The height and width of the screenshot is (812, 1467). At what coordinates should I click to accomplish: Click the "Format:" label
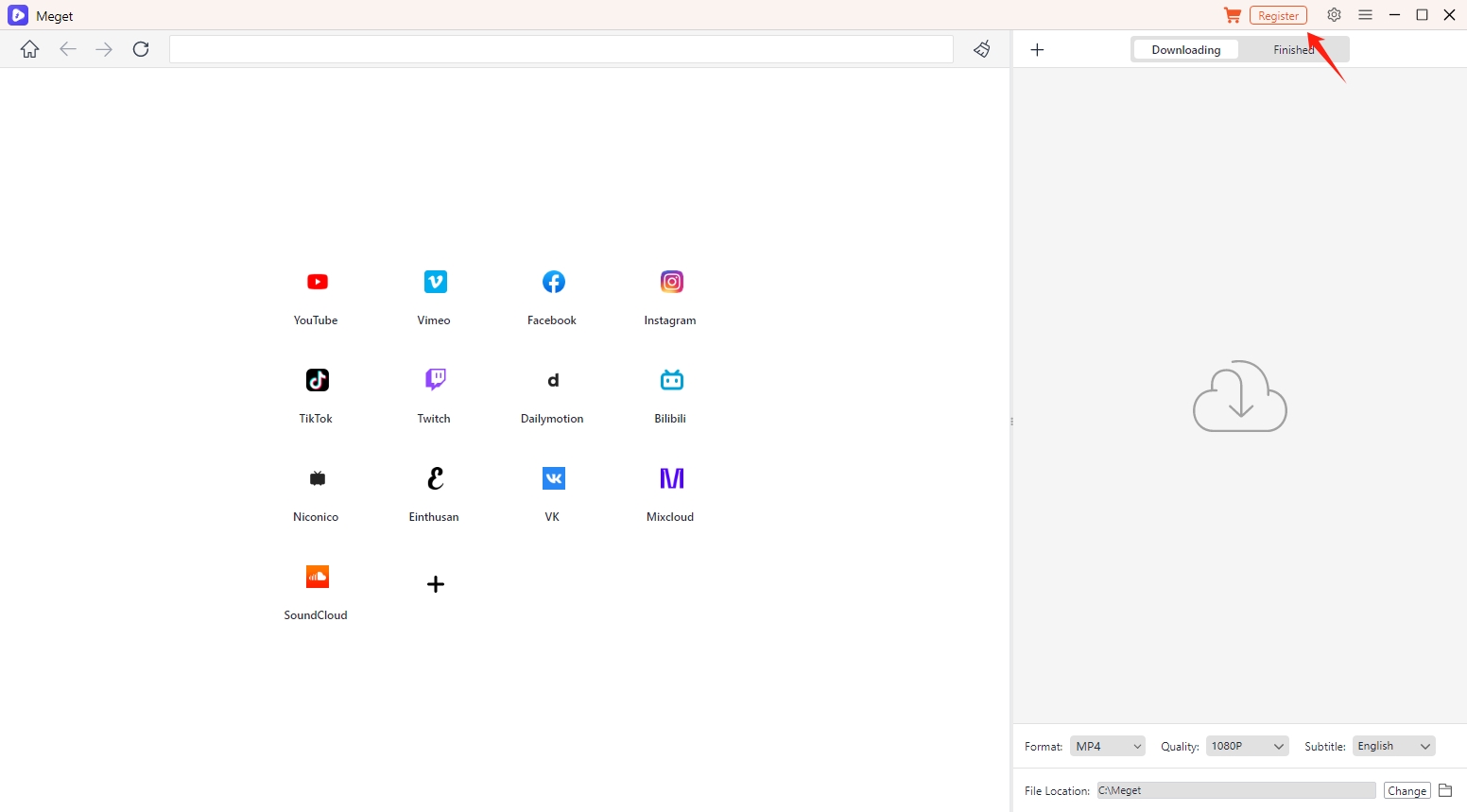coord(1044,747)
